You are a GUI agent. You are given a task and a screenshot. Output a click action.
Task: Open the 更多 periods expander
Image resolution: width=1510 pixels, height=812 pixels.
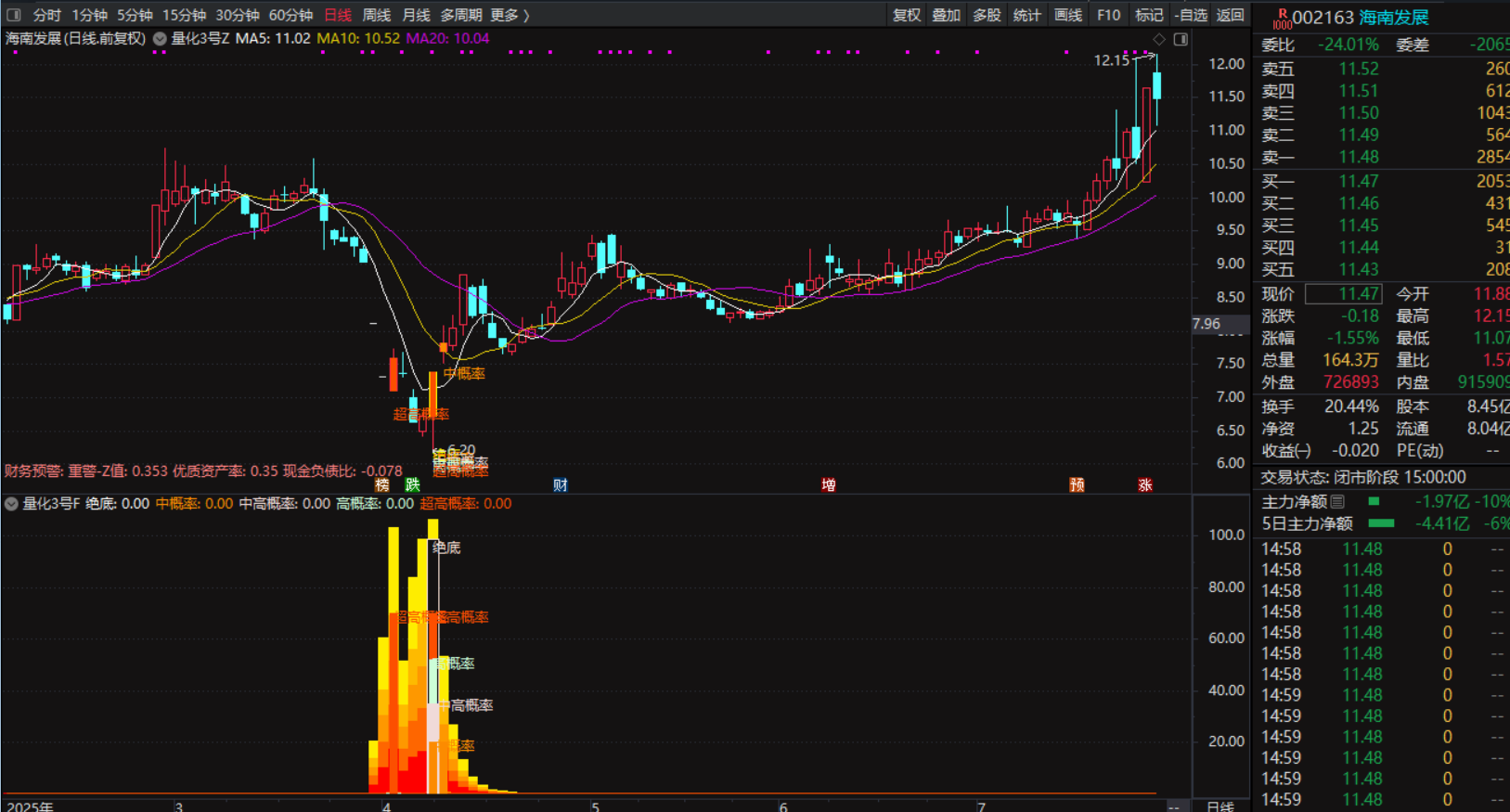click(x=510, y=15)
